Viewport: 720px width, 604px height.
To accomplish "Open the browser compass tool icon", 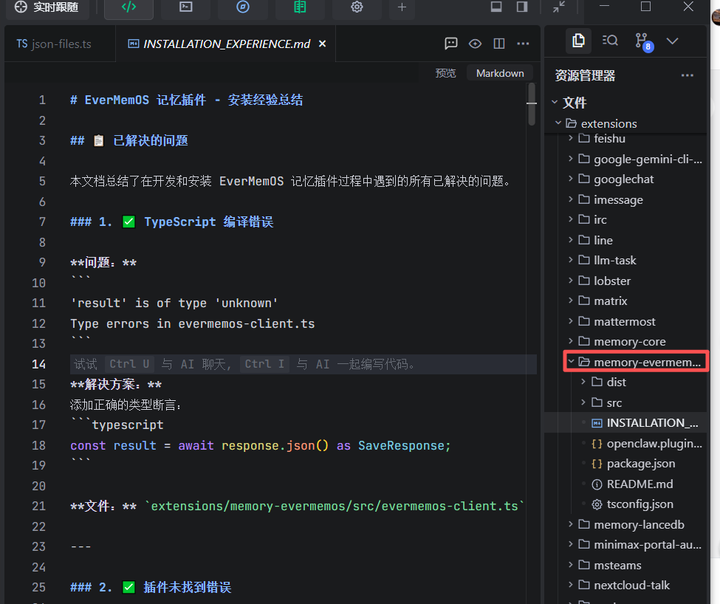I will (x=243, y=7).
